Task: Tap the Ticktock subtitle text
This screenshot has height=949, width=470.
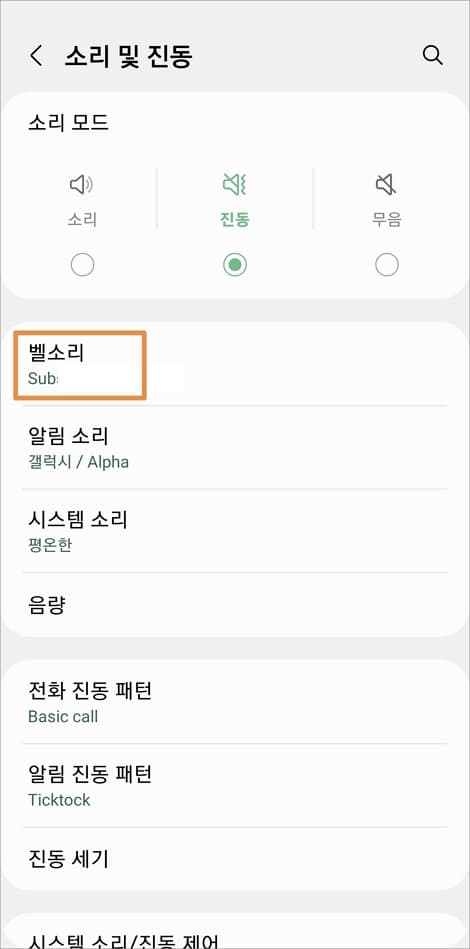Action: (59, 800)
